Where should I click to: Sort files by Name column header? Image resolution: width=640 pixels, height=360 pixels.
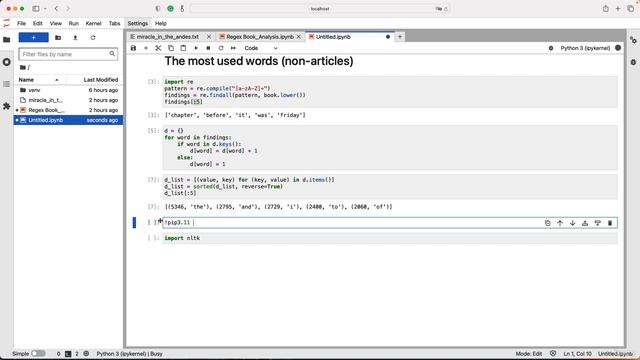coord(40,80)
